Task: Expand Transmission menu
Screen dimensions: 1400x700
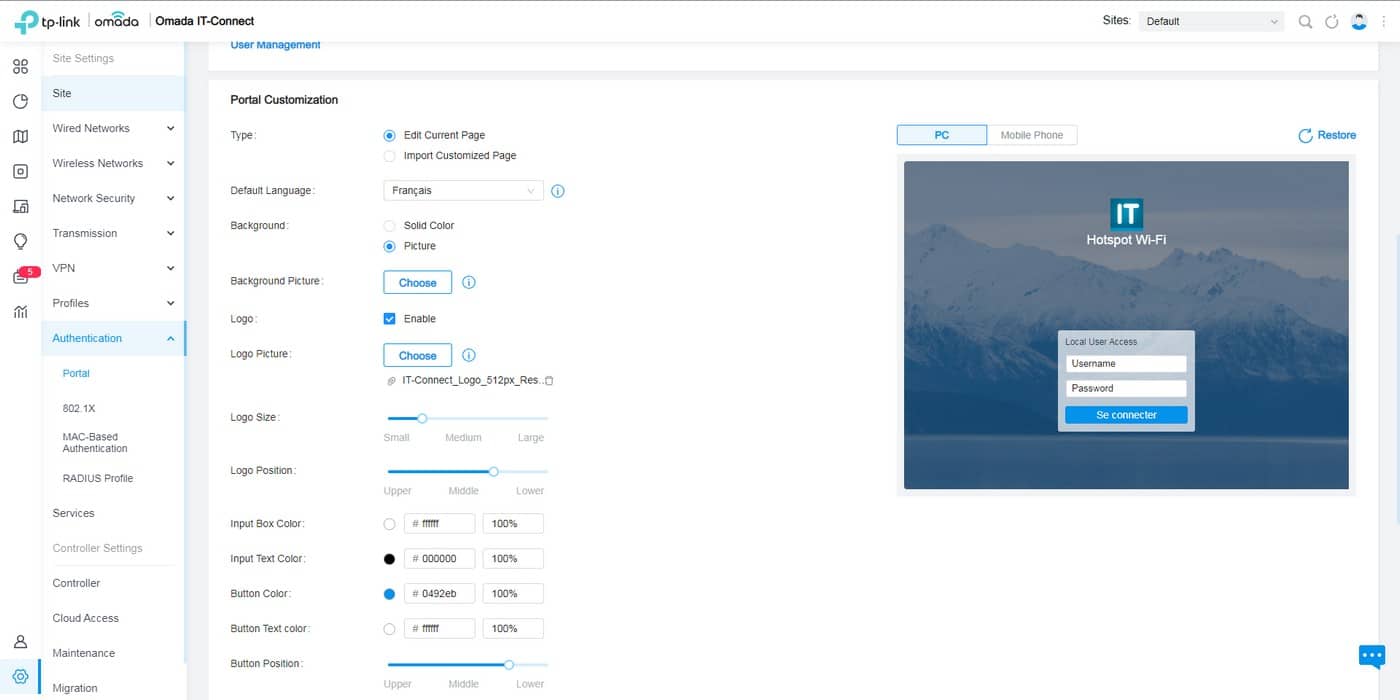Action: pos(113,233)
